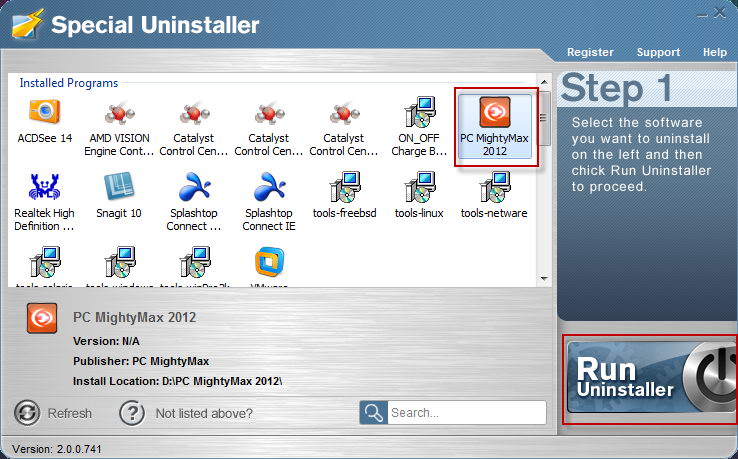Click the Special Uninstaller logo icon

(x=27, y=24)
